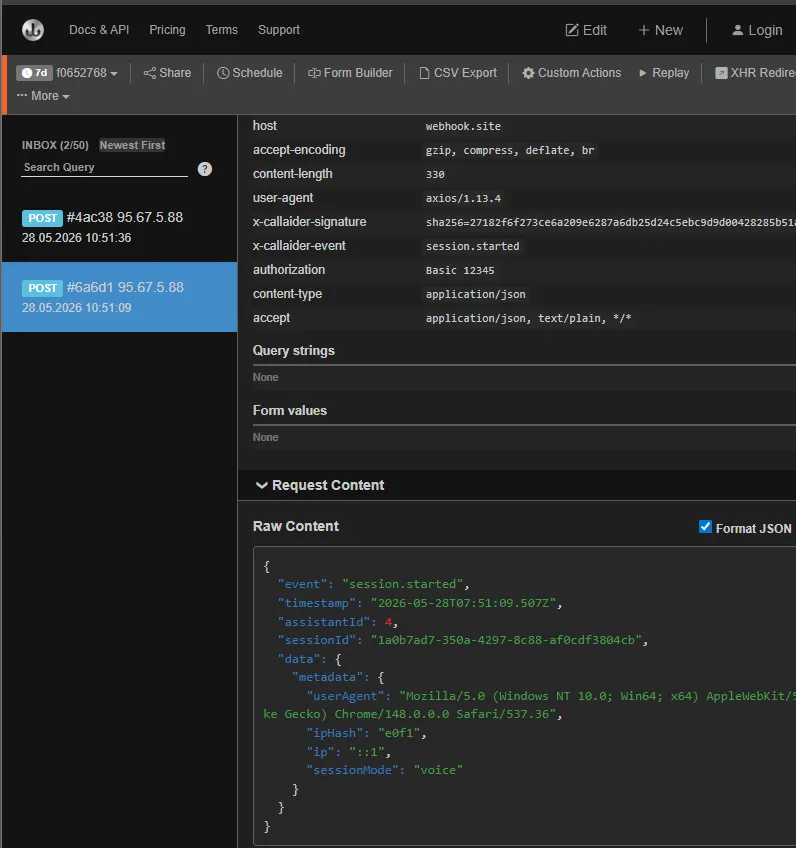Click the axios/1.13.4 user-agent value
Viewport: 796px width, 848px height.
[x=463, y=198]
